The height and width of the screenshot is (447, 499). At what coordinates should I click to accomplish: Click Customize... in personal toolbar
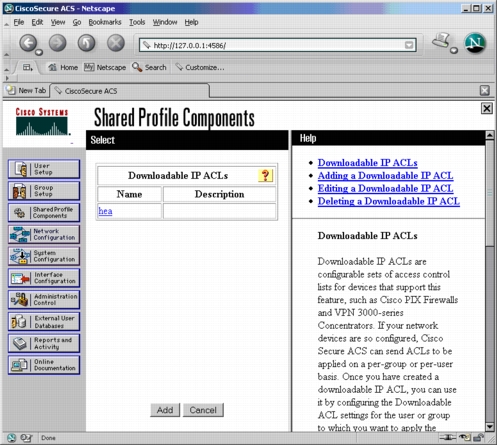tap(200, 68)
